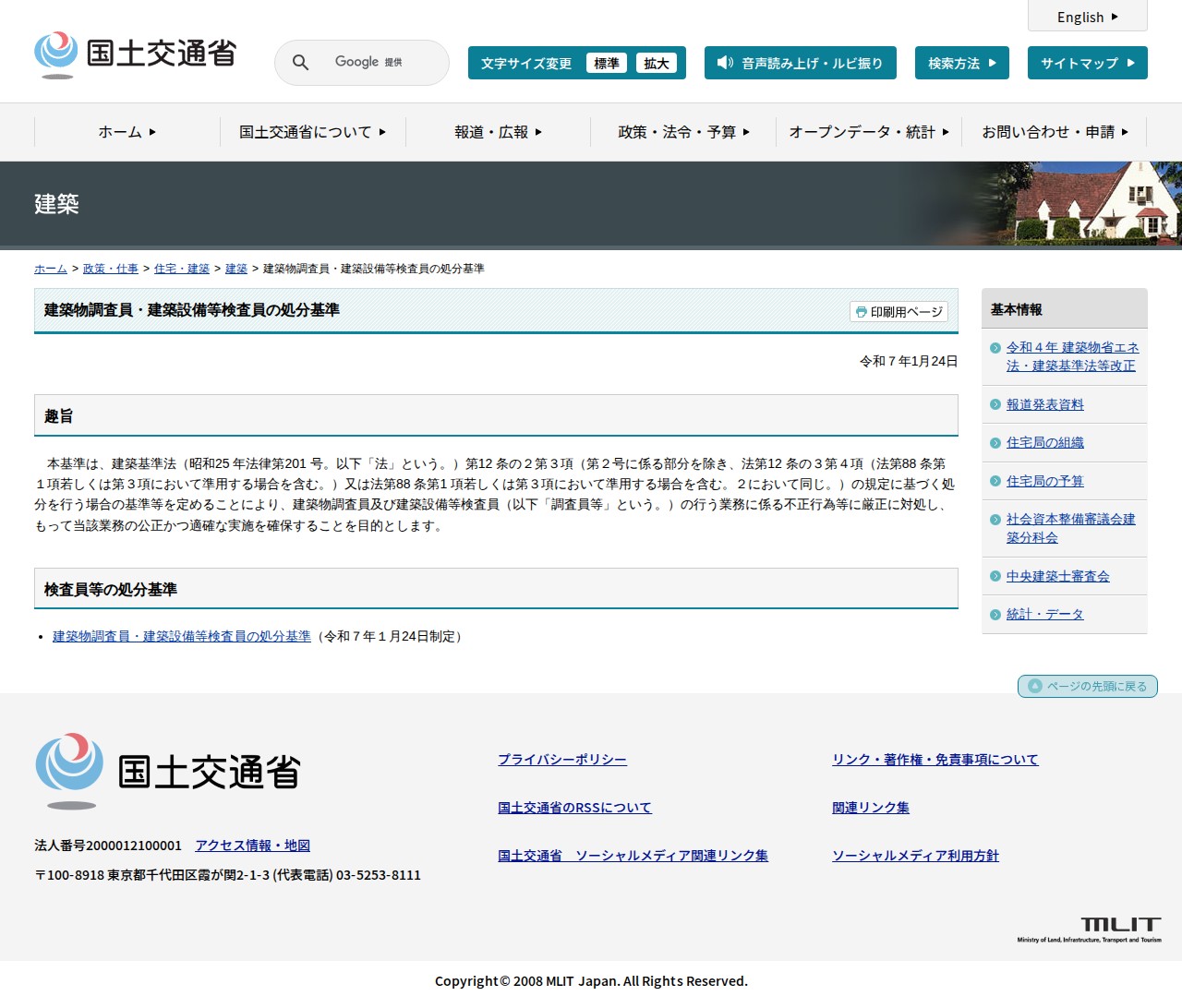Open sidebar link 住宅局の組織
The height and width of the screenshot is (1008, 1182).
1045,443
